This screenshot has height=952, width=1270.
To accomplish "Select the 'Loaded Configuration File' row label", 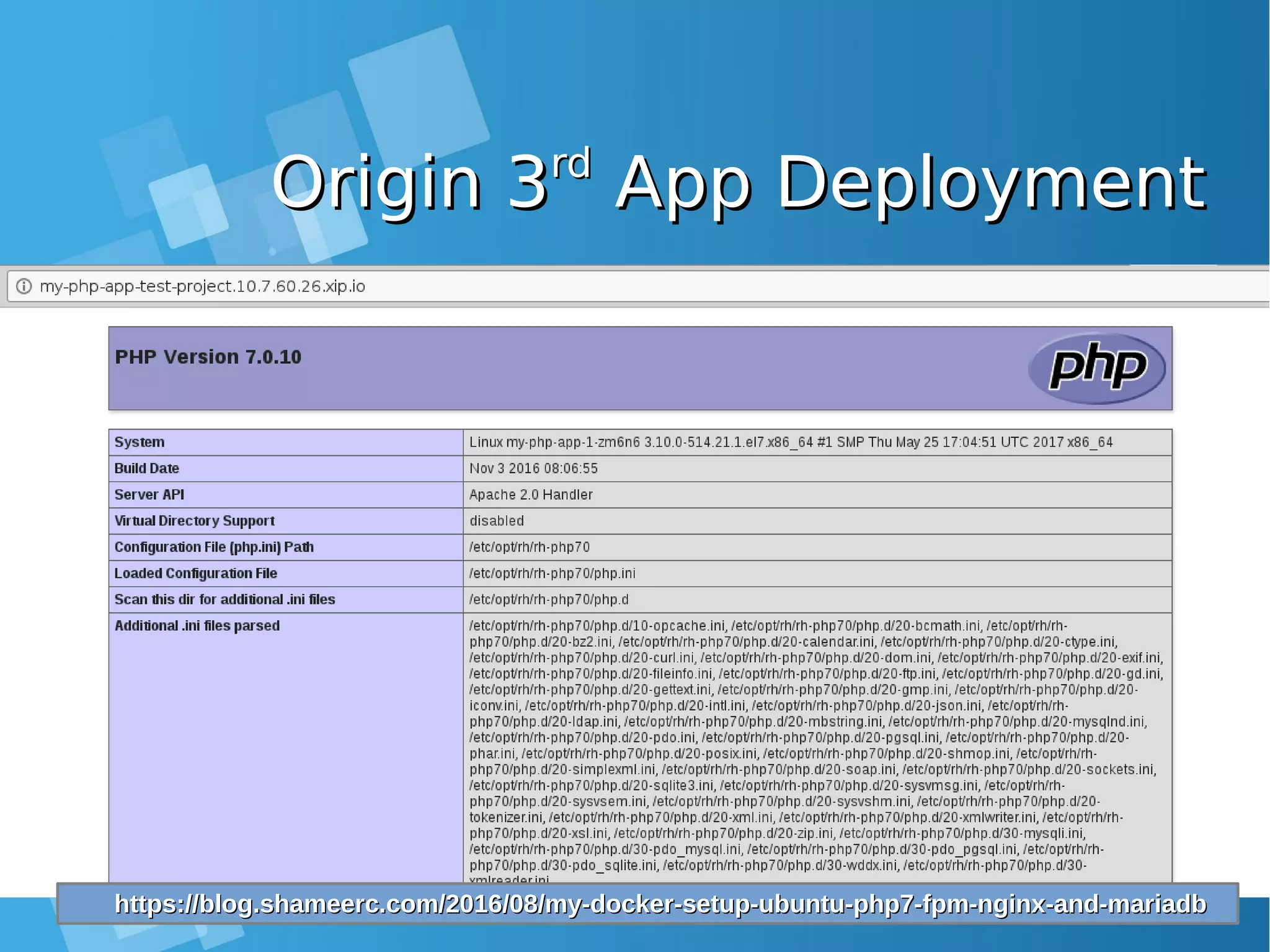I will tap(196, 573).
